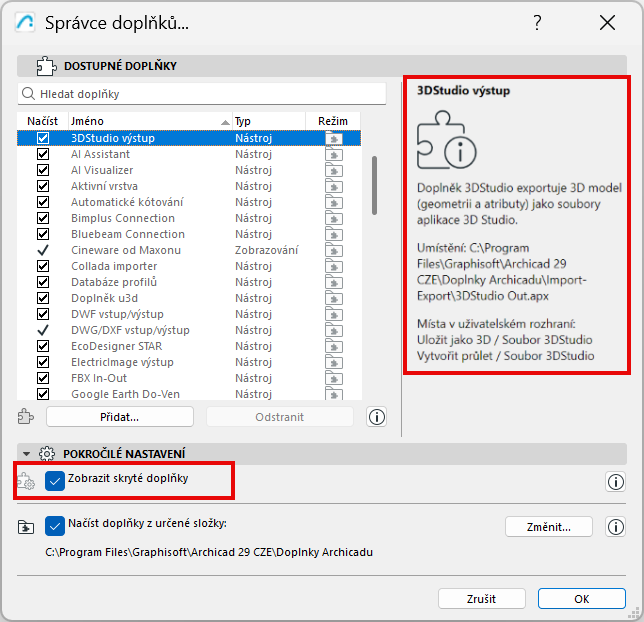Click info icon for Zobrazit skryté doplňky
644x622 pixels.
point(615,482)
